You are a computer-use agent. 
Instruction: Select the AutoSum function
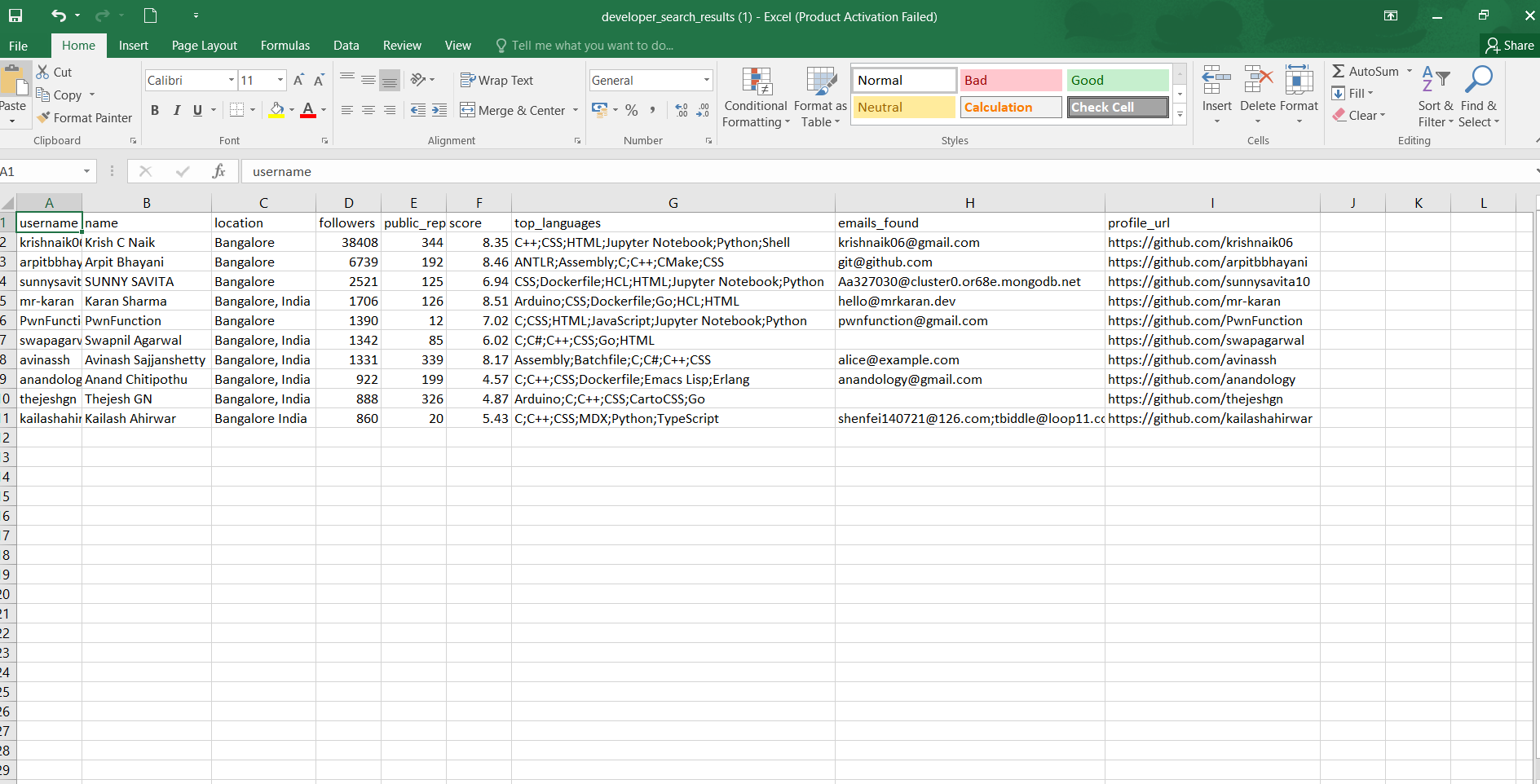1368,71
